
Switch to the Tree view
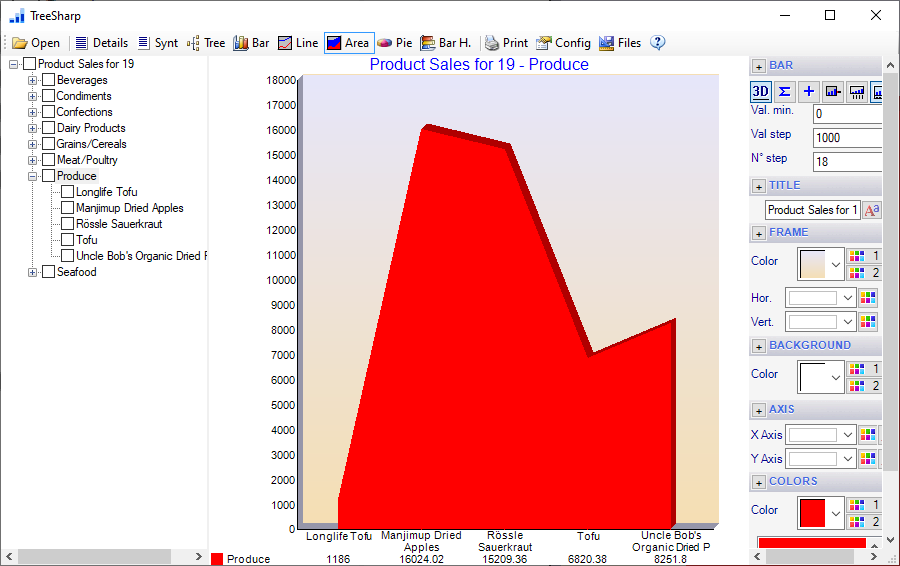tap(205, 43)
